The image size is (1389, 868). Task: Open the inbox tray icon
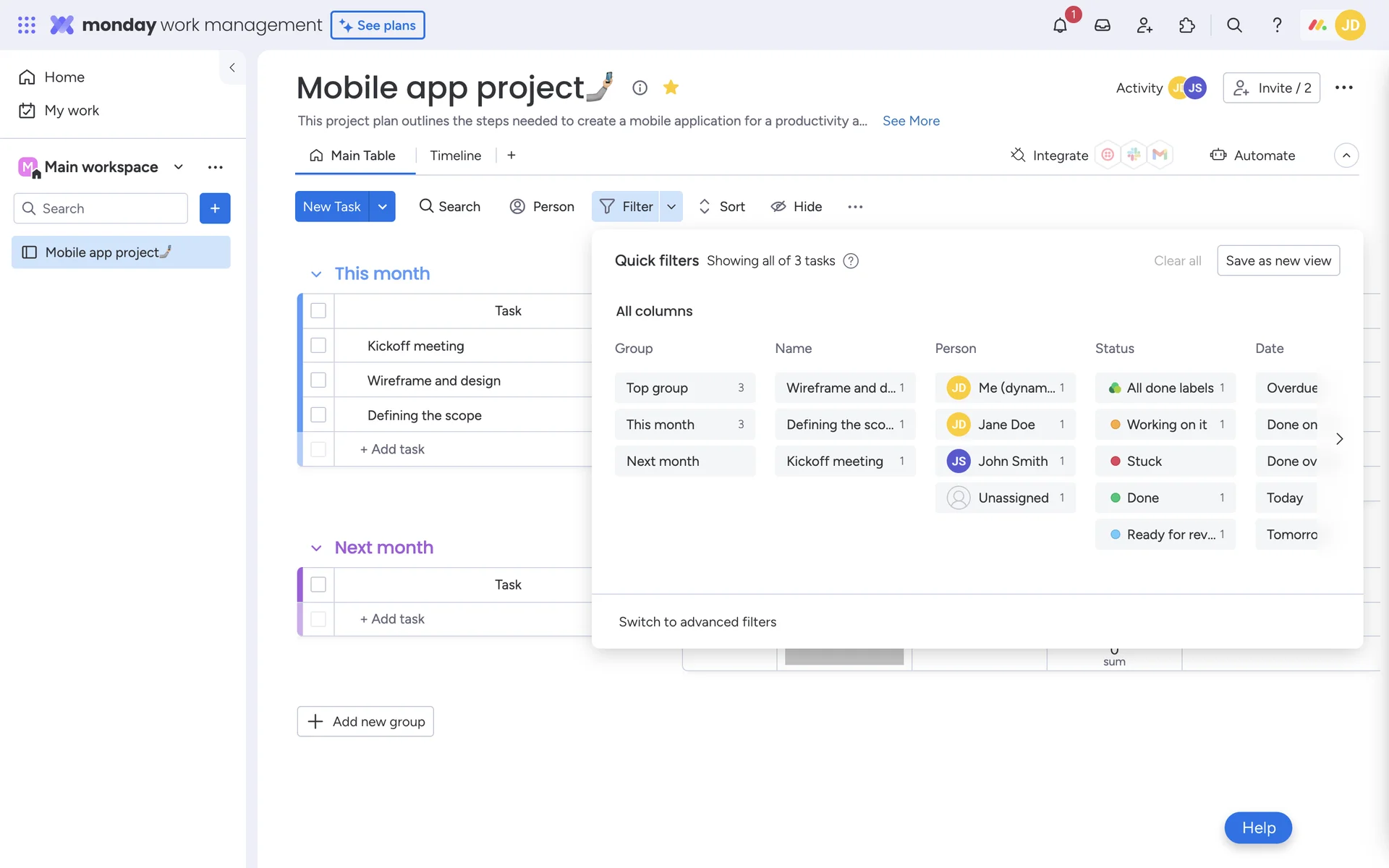click(x=1102, y=25)
